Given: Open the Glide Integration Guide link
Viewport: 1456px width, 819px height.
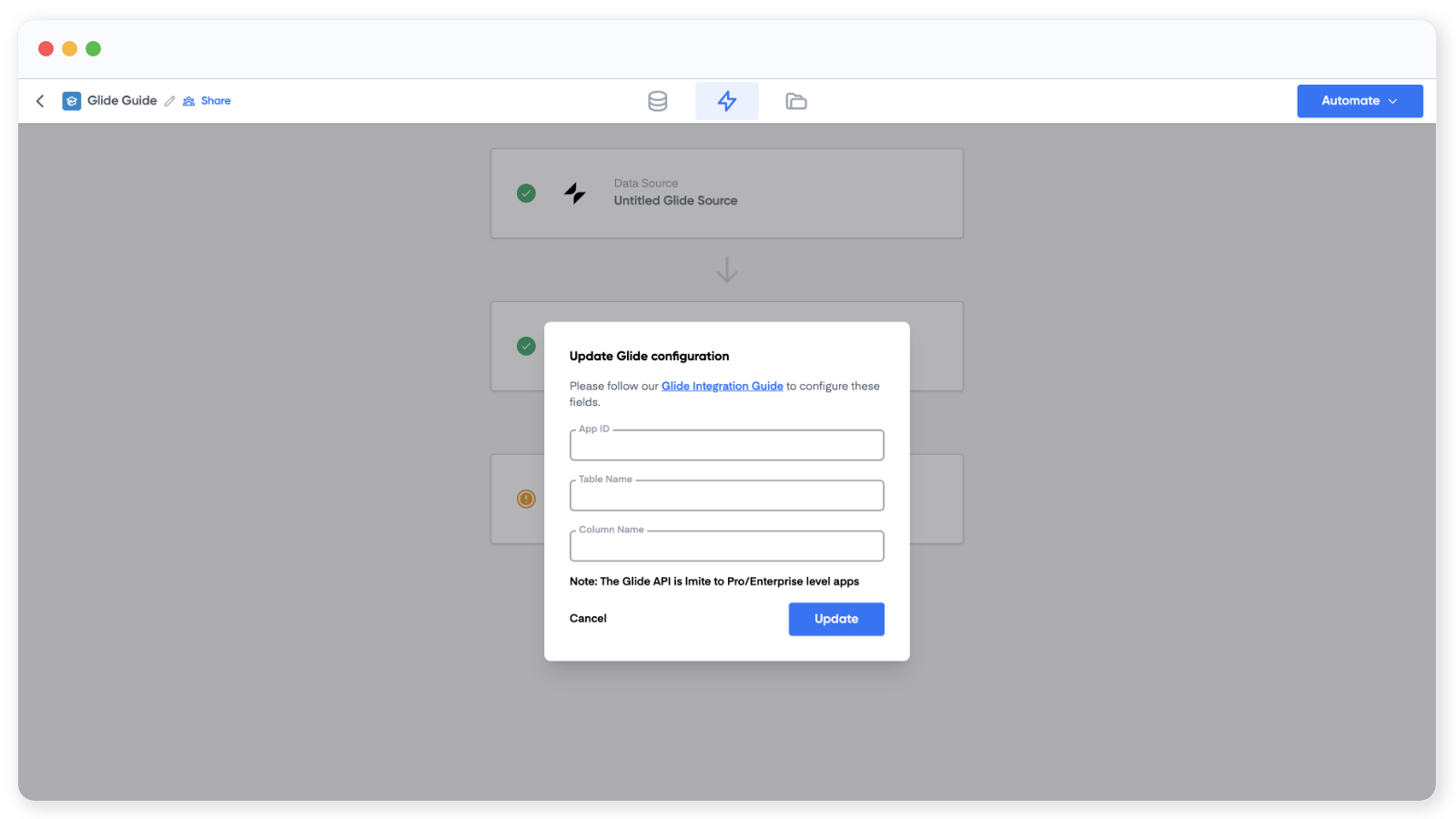Looking at the screenshot, I should (722, 386).
